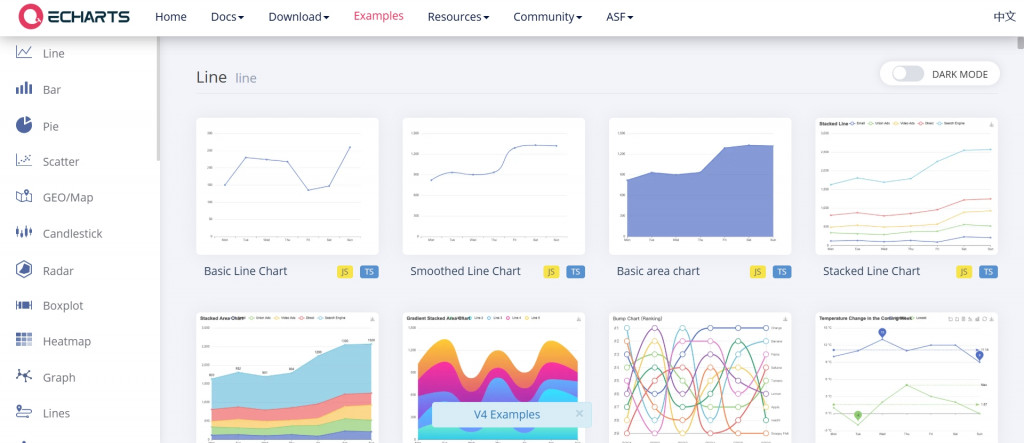The image size is (1024, 443).
Task: Open the Radar chart category icon
Action: pyautogui.click(x=24, y=269)
